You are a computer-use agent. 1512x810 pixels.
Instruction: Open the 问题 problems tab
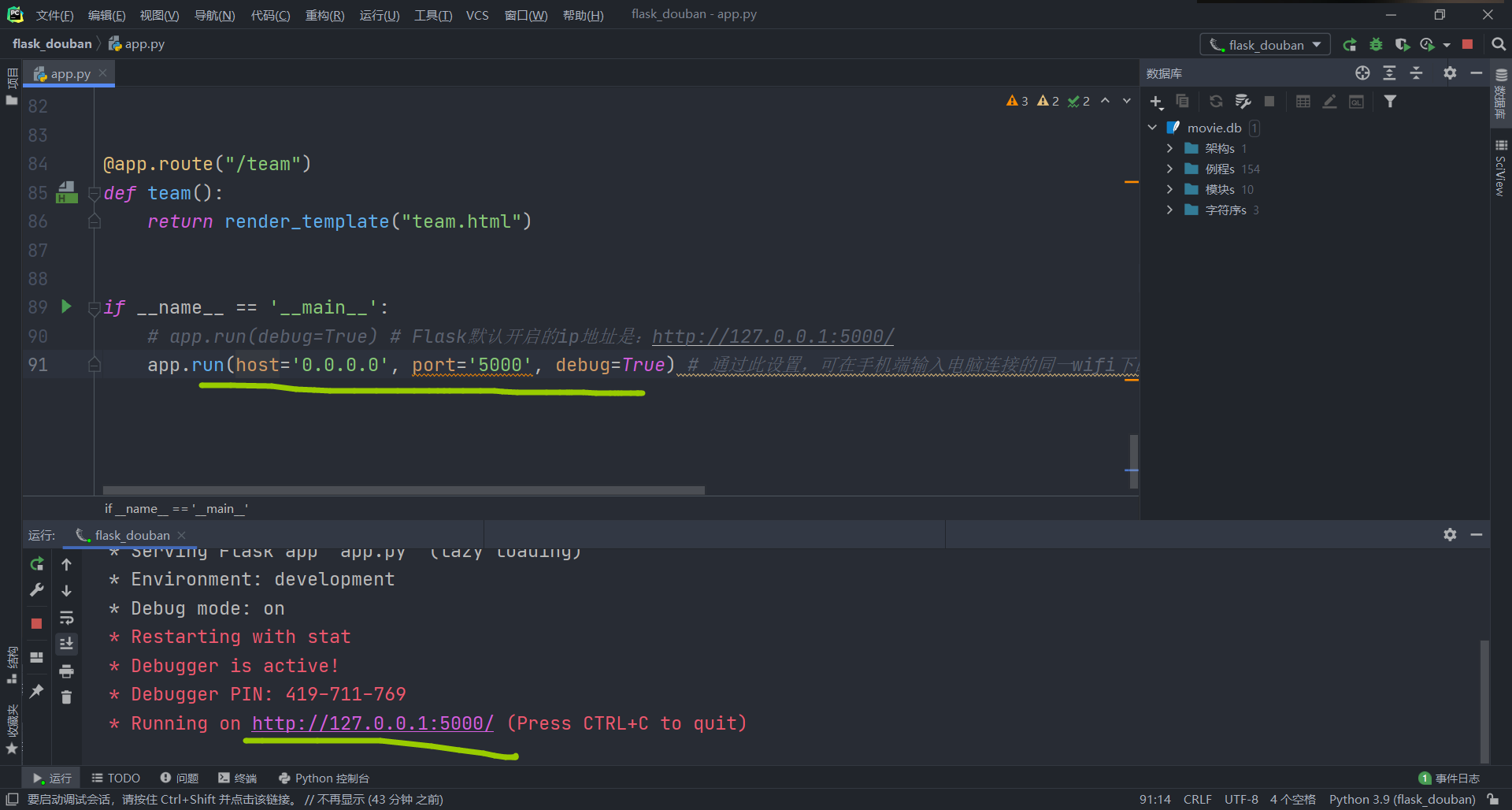(x=180, y=778)
